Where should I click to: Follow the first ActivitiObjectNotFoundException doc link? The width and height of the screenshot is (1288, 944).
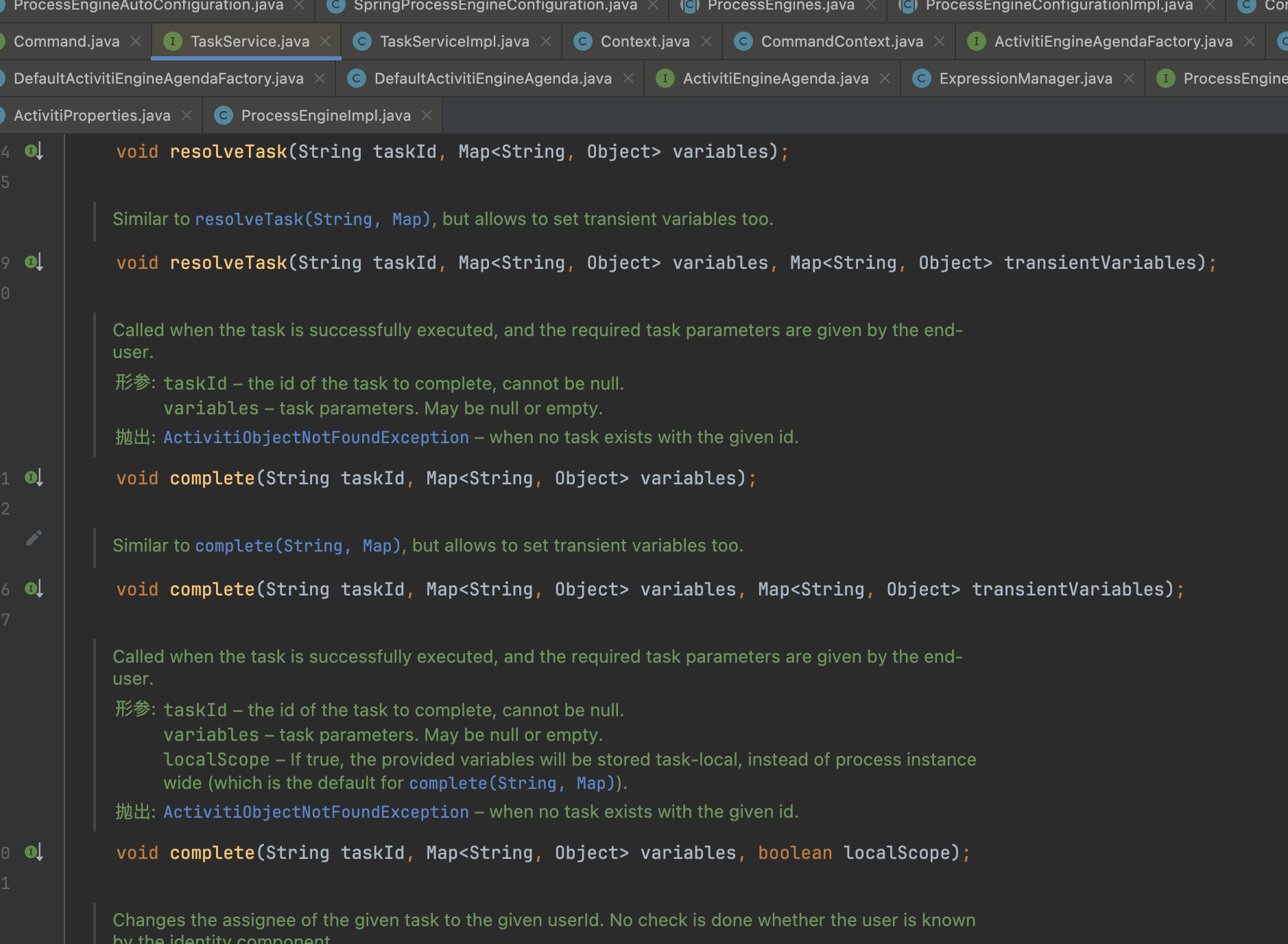pyautogui.click(x=315, y=438)
